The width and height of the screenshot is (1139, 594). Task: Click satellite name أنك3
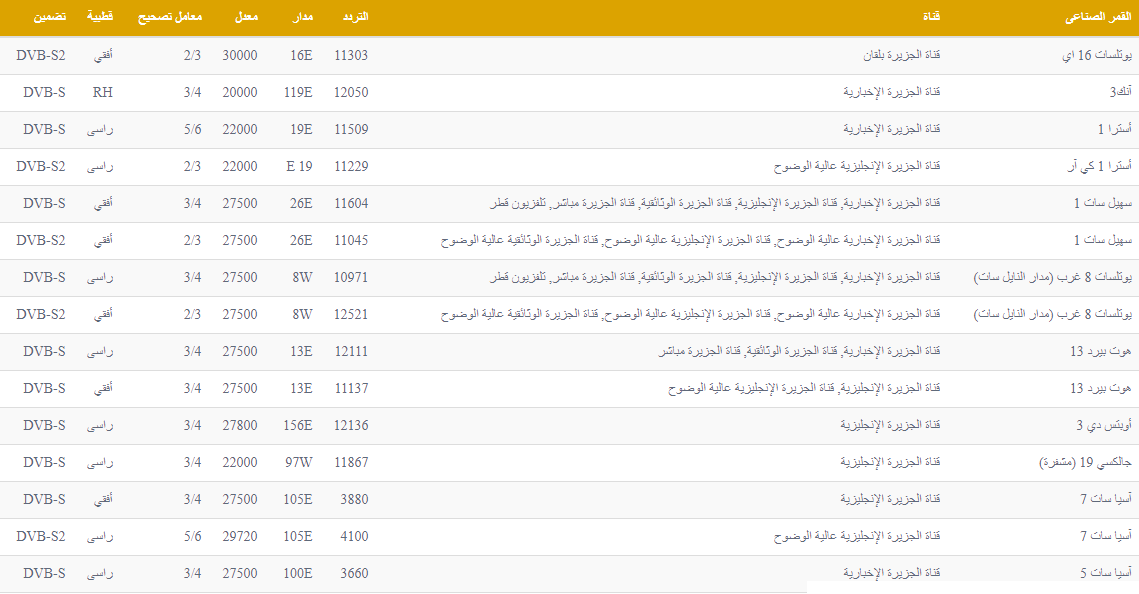click(1120, 92)
